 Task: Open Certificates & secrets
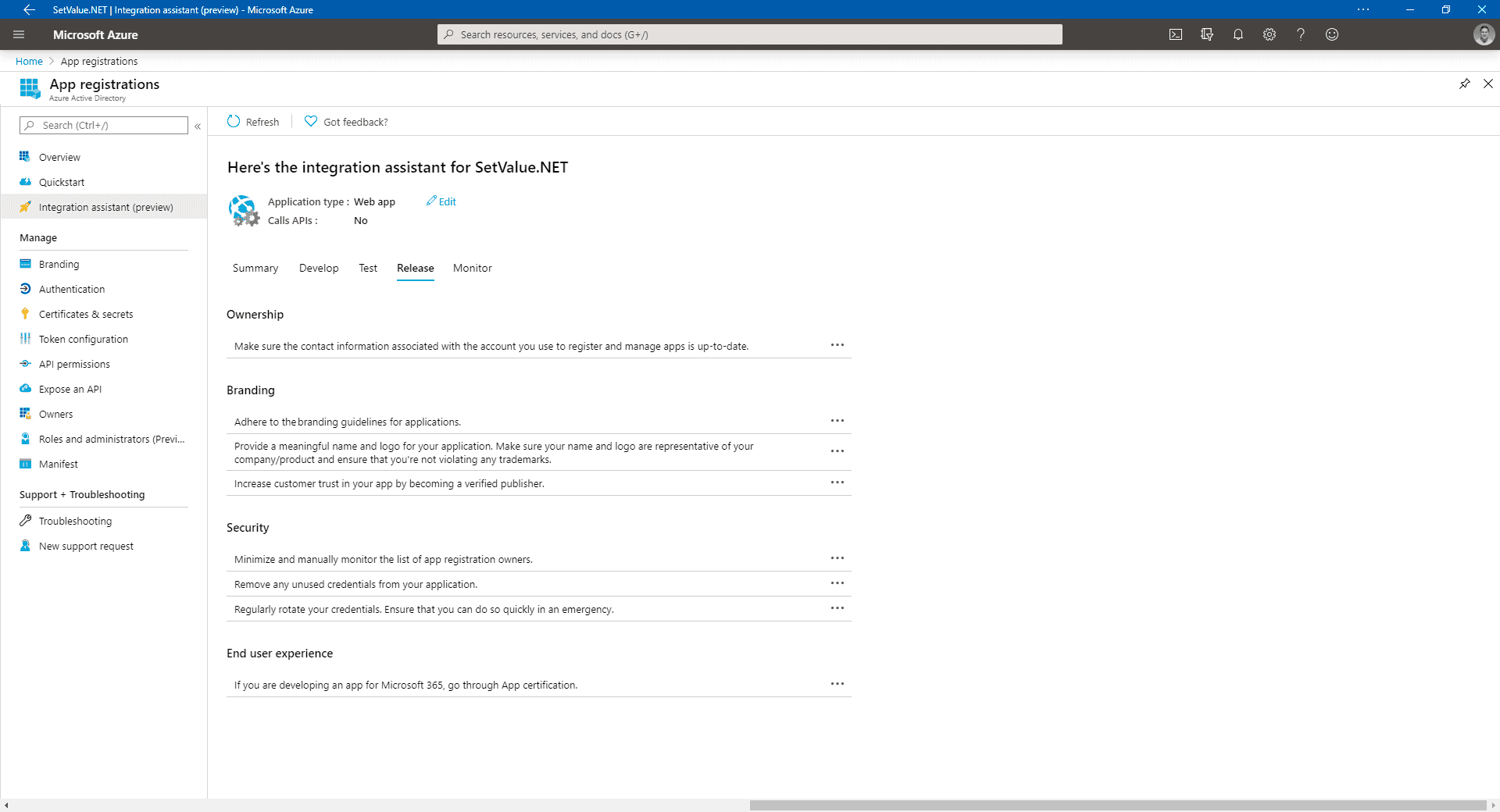click(x=86, y=314)
